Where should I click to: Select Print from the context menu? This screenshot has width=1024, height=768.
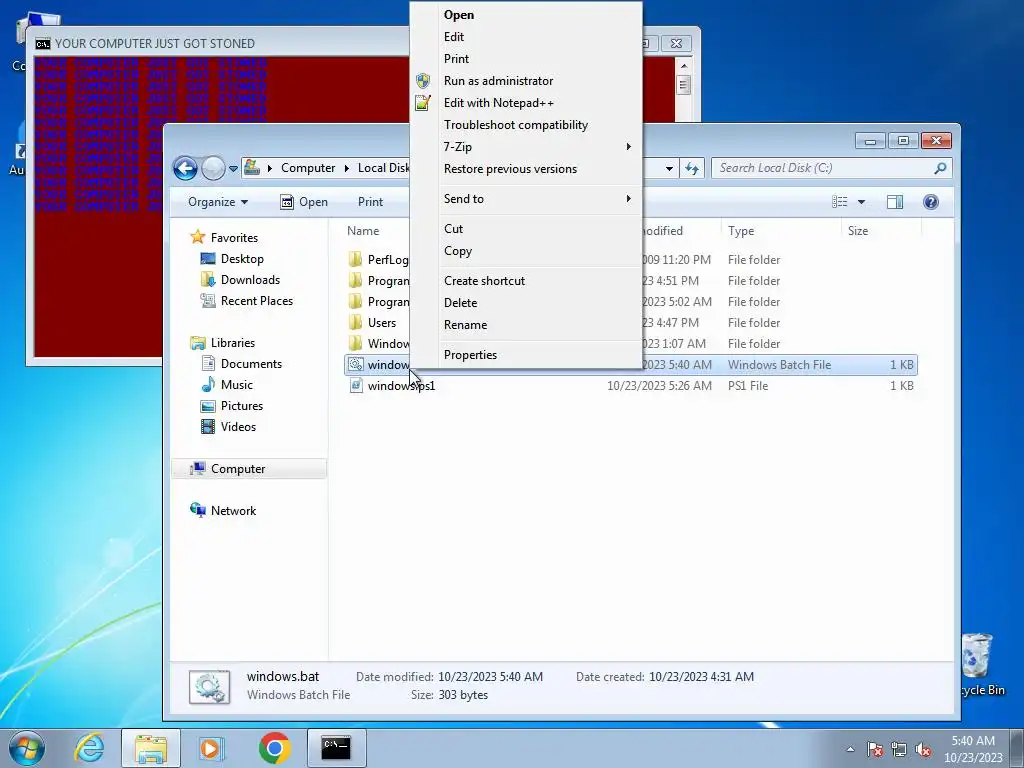[x=456, y=59]
